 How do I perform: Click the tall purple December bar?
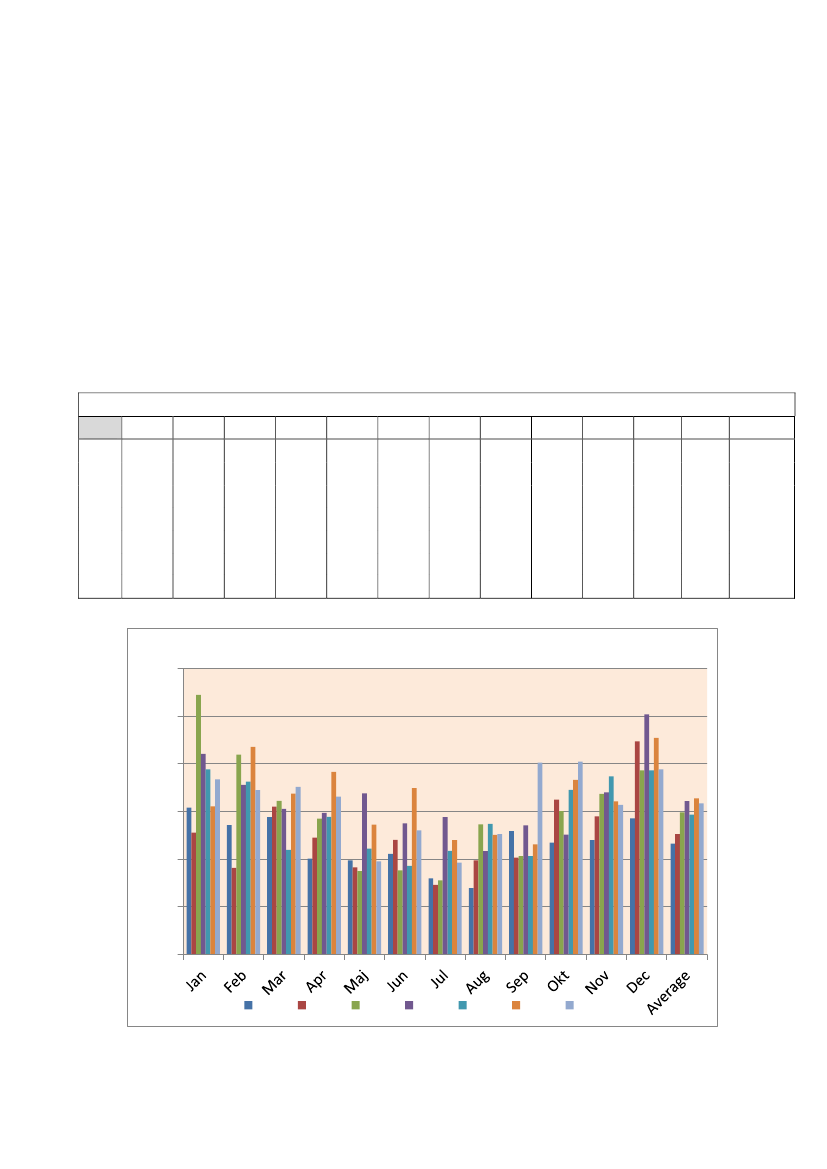(647, 834)
